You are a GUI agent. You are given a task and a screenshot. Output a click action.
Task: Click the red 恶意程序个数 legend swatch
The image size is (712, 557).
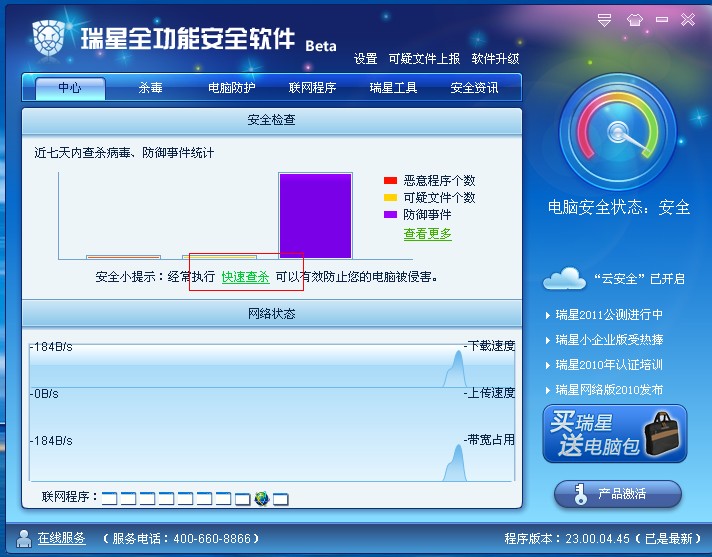pos(391,181)
